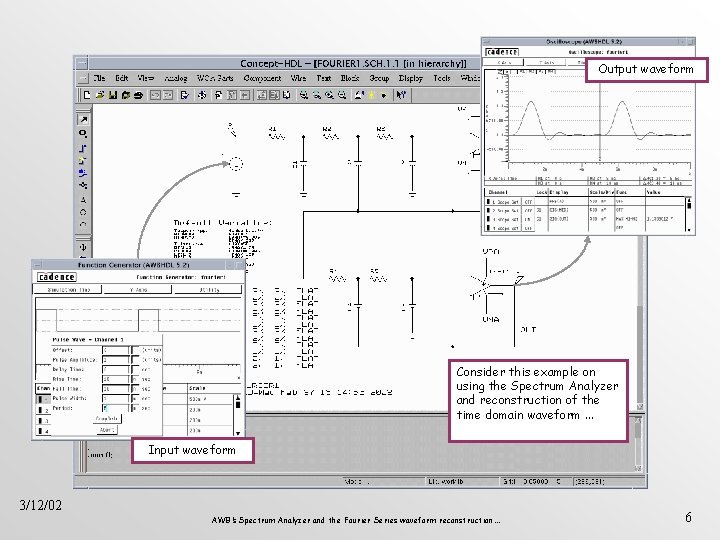Open the File menu

(x=100, y=78)
